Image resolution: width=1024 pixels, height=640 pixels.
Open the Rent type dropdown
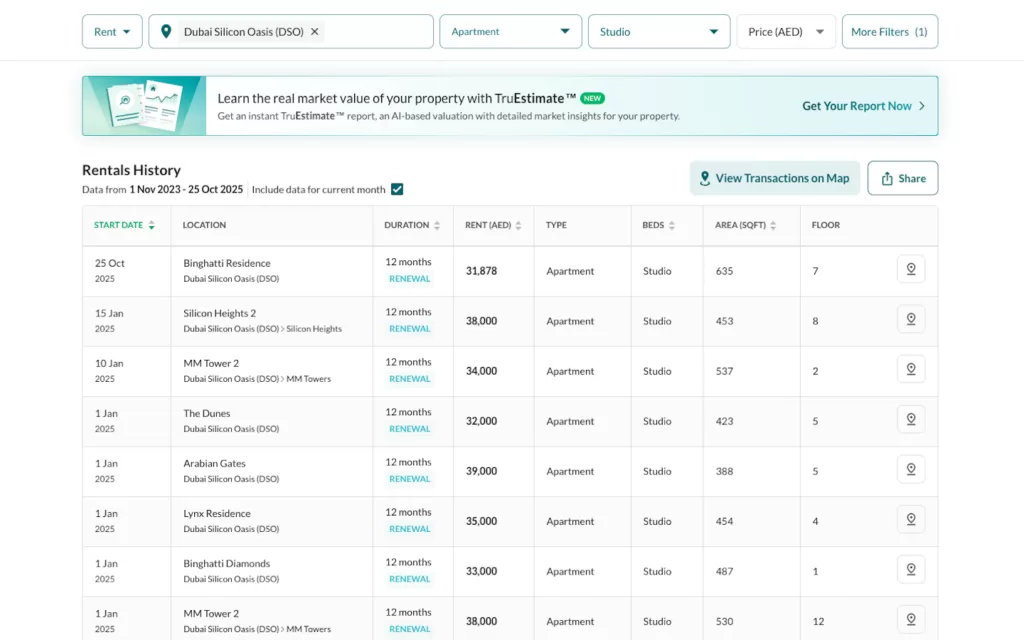tap(111, 32)
